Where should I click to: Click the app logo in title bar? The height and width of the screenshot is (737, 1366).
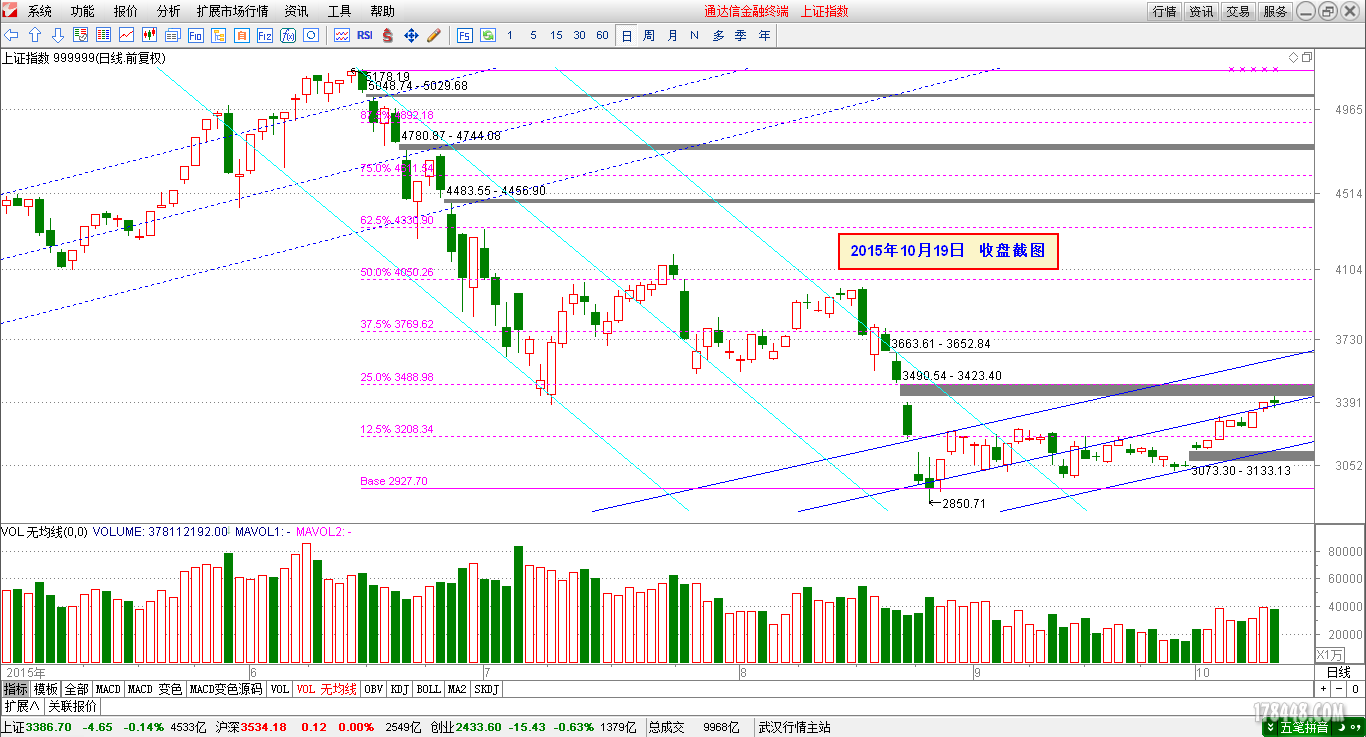click(x=10, y=11)
